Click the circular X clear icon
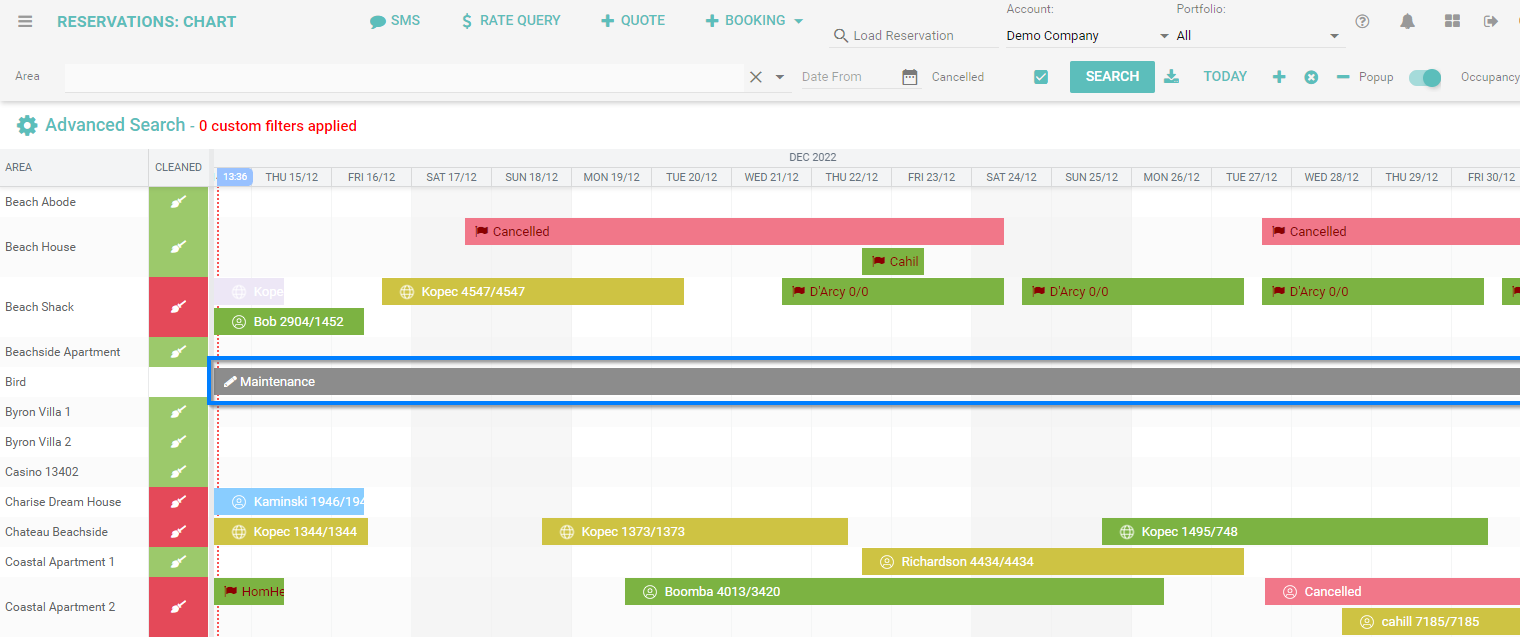The width and height of the screenshot is (1520, 637). (x=1311, y=76)
